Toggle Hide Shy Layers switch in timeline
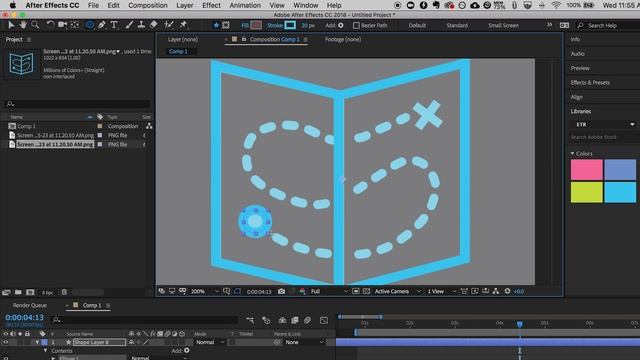This screenshot has height=360, width=640. pyautogui.click(x=282, y=320)
